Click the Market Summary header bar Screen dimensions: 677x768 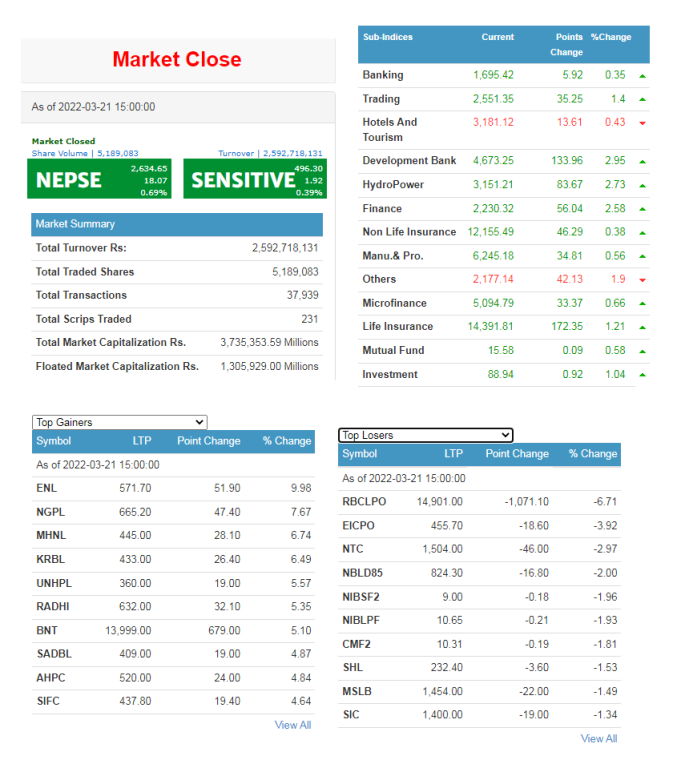click(177, 224)
